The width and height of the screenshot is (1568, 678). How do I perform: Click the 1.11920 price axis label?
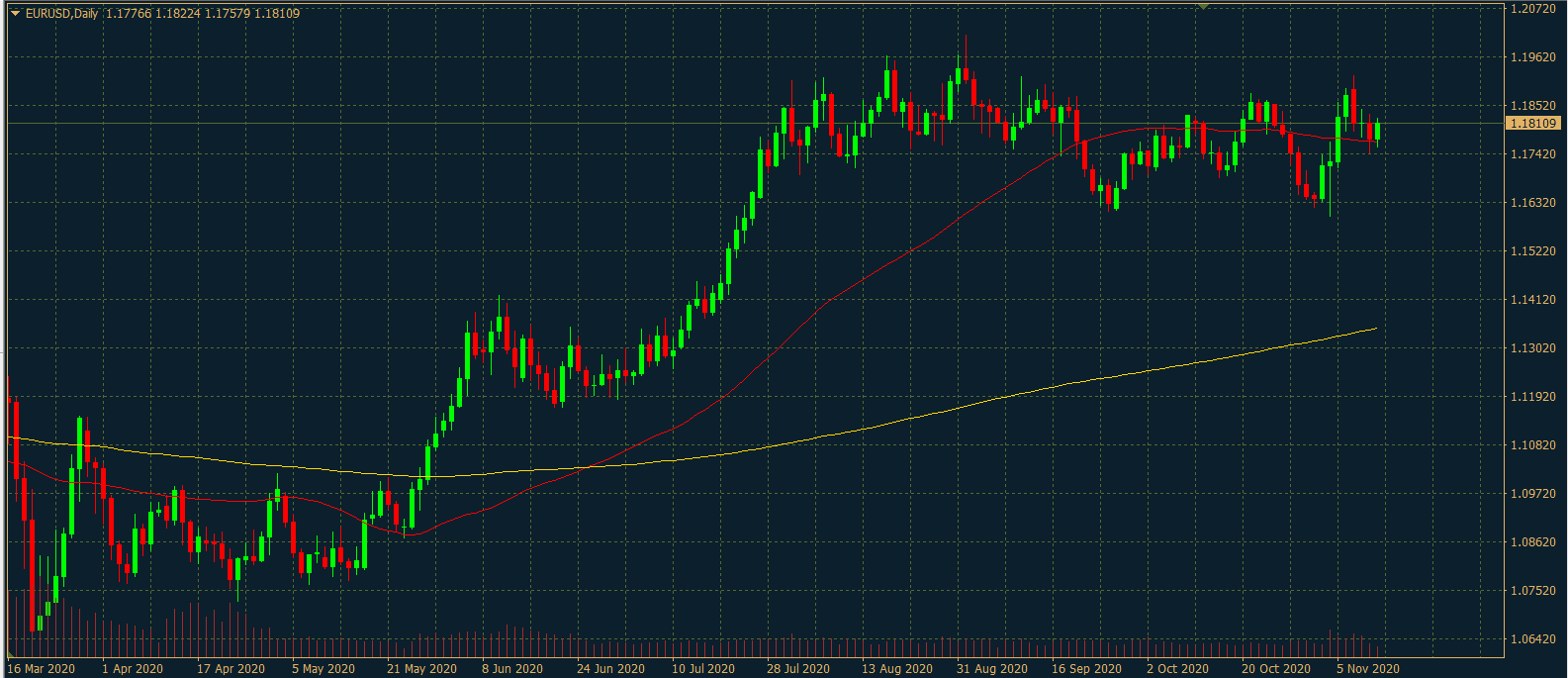pyautogui.click(x=1533, y=397)
